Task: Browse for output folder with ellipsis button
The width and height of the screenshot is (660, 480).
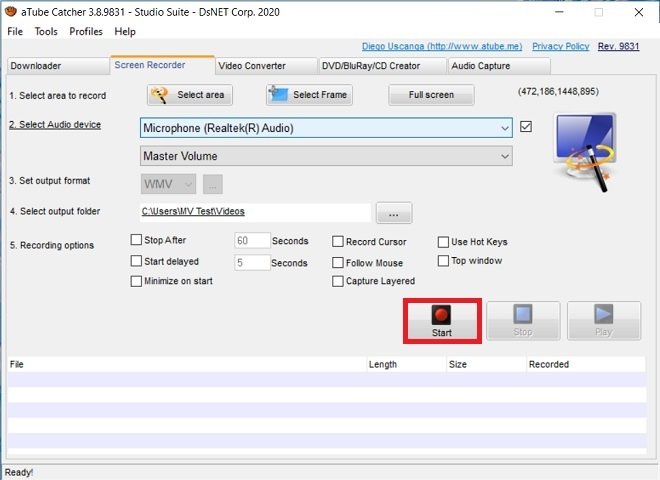Action: 394,213
